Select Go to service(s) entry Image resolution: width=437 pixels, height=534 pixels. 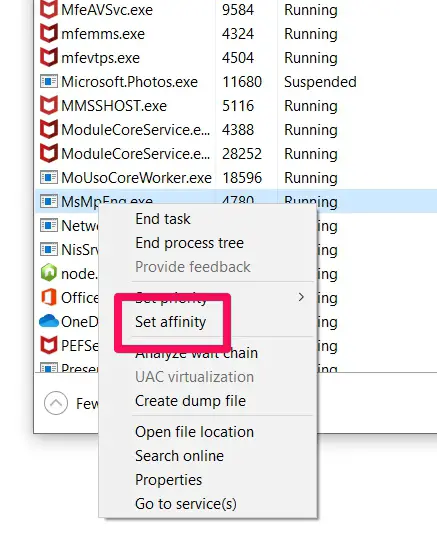186,504
